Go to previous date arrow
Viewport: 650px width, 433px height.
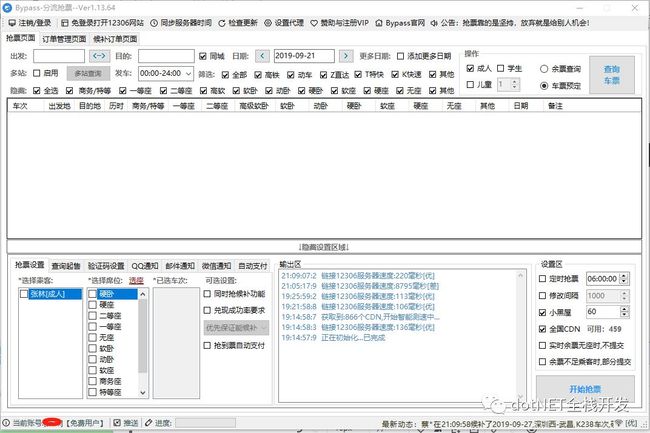(x=262, y=56)
